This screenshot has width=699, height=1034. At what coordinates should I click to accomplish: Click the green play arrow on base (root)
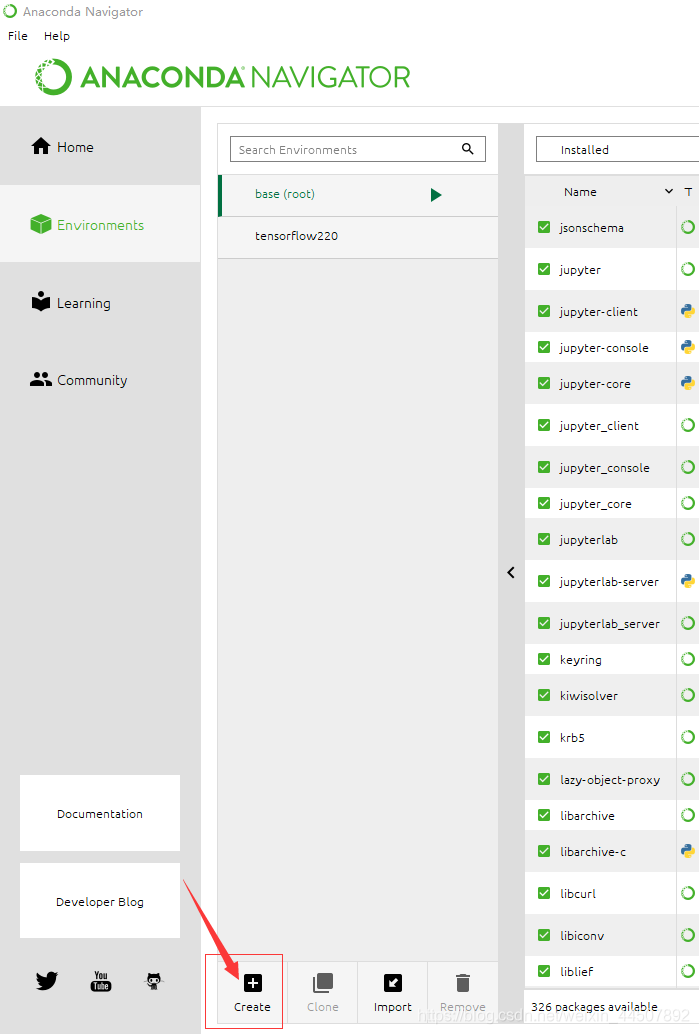[x=436, y=195]
